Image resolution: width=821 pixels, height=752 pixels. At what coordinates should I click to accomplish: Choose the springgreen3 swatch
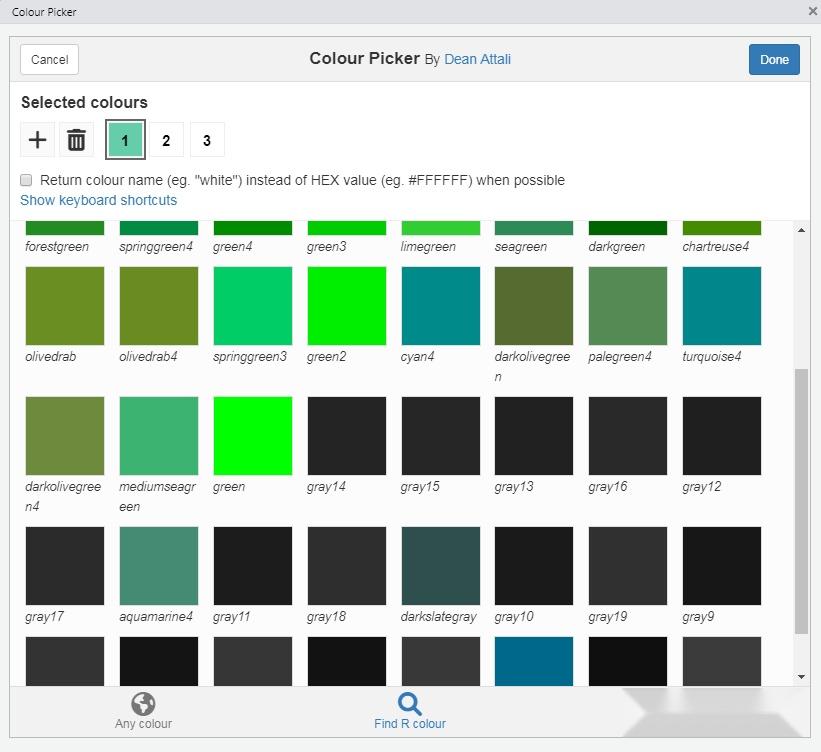point(253,305)
